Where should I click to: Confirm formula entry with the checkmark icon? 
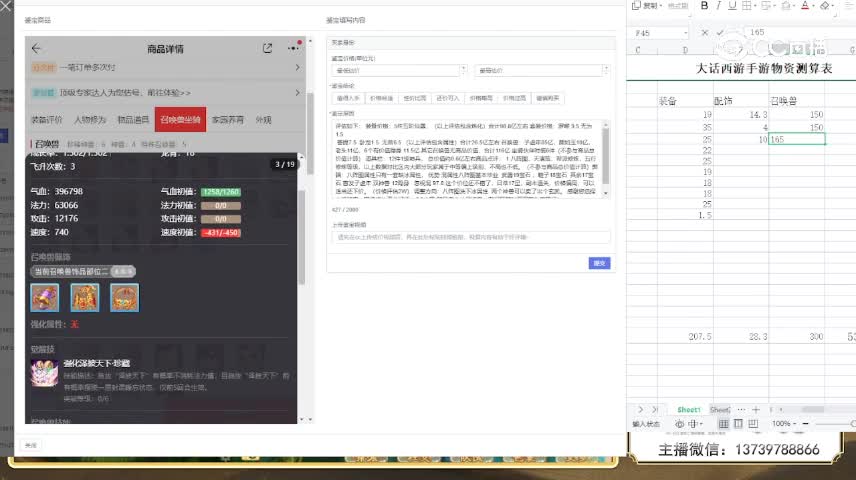coord(720,33)
